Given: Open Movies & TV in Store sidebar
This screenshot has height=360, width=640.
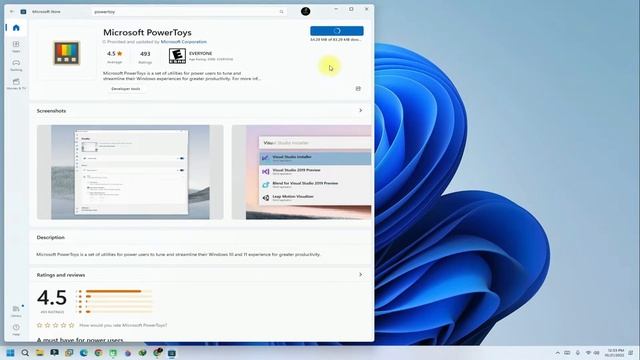Looking at the screenshot, I should [16, 84].
